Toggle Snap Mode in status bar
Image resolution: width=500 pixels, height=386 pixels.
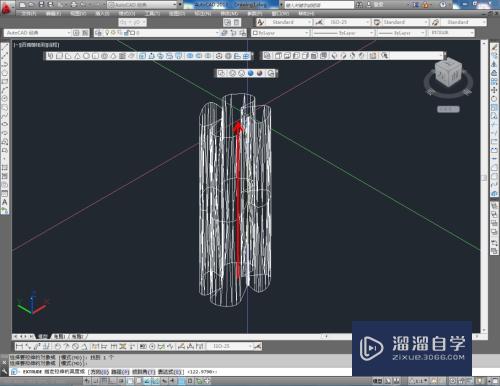coord(96,381)
